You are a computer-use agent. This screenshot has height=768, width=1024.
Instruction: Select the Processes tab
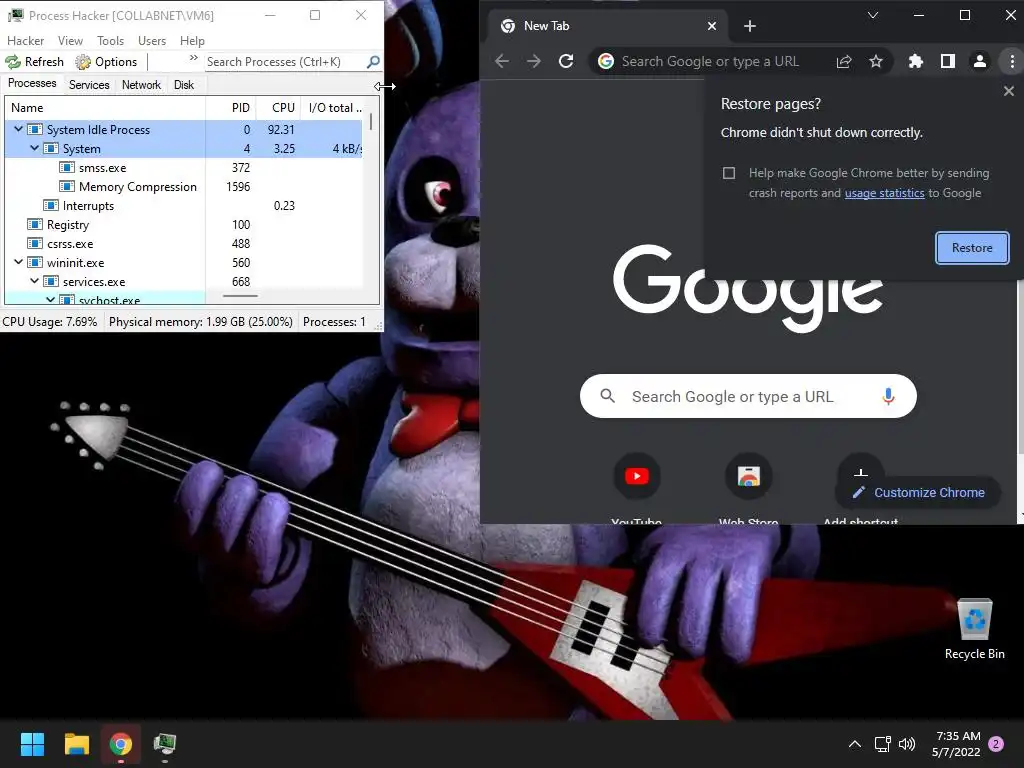click(x=32, y=84)
